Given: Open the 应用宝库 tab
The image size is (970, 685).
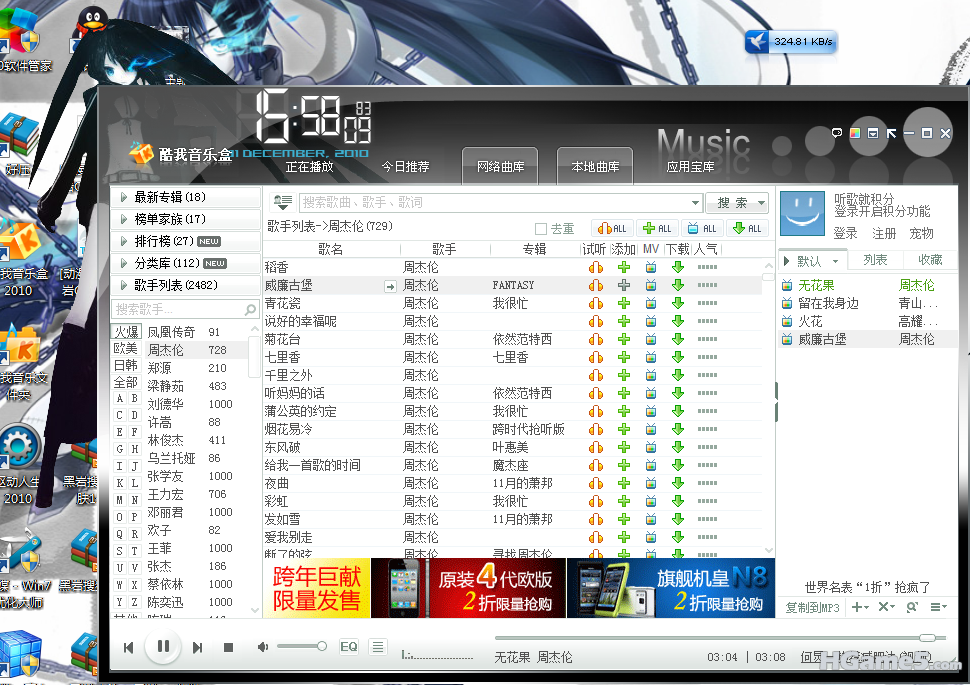Looking at the screenshot, I should coord(690,166).
